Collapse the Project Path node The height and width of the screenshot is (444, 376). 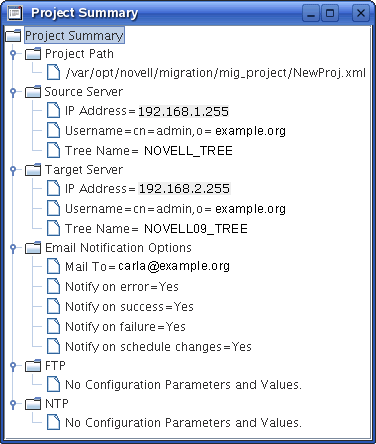pos(13,53)
